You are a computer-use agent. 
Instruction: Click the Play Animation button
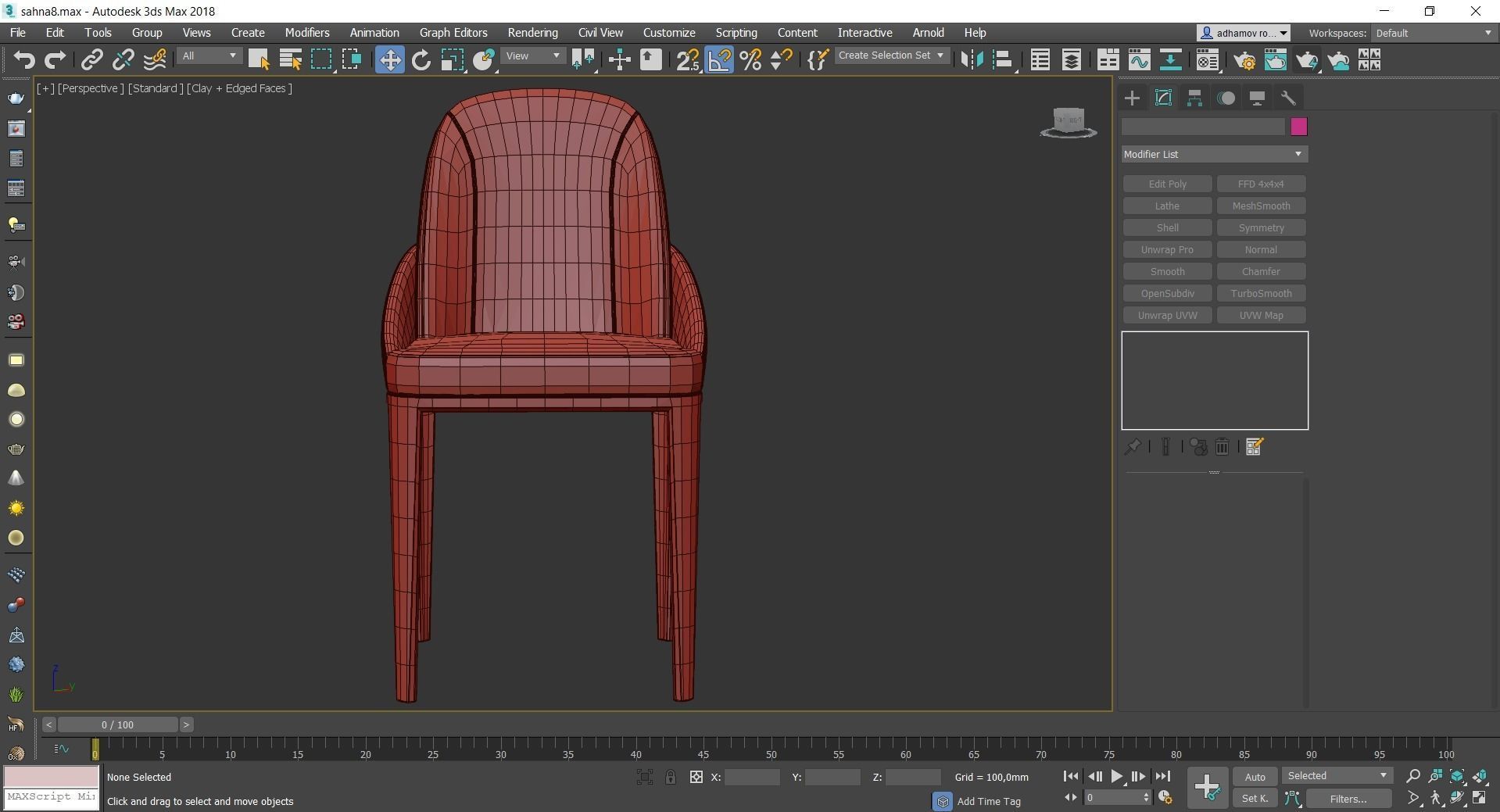tap(1116, 776)
